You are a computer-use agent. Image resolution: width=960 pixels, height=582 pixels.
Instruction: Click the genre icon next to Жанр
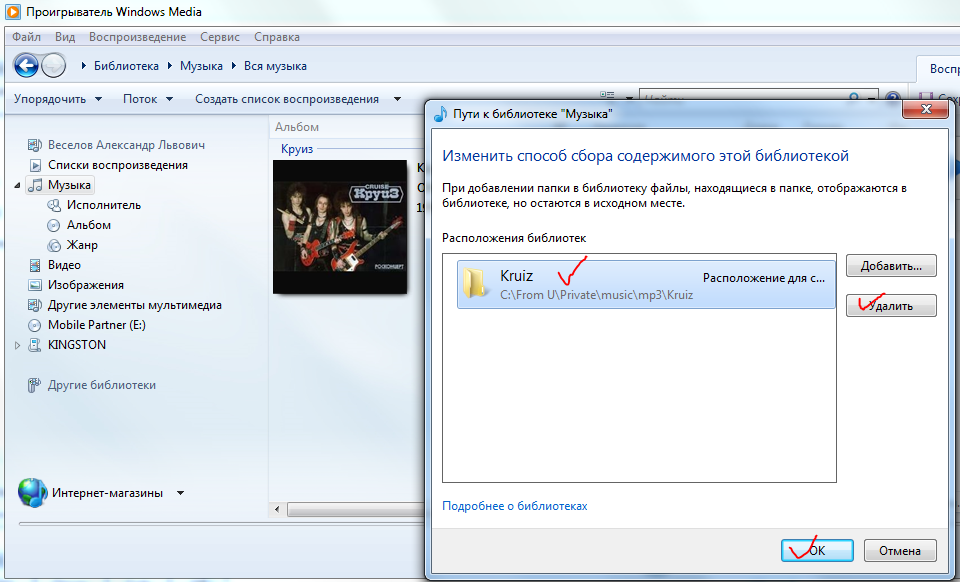coord(54,245)
